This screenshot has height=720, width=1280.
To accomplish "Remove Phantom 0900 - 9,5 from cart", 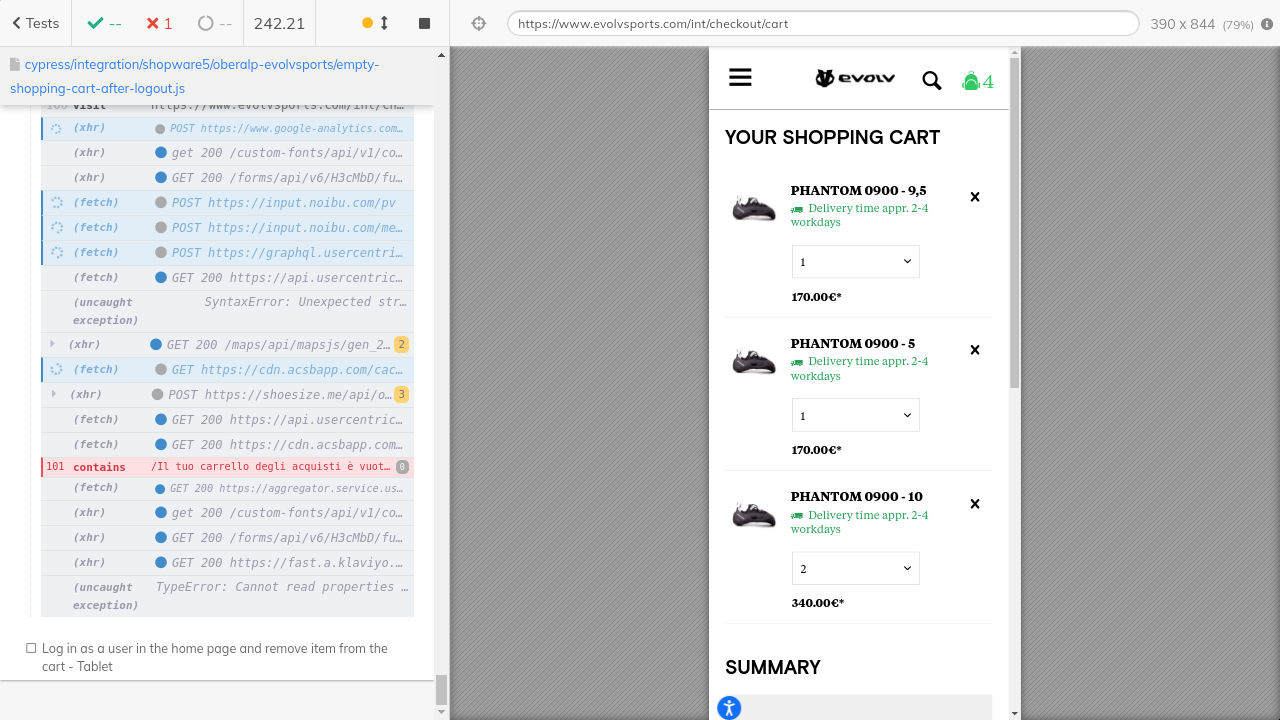I will coord(975,197).
